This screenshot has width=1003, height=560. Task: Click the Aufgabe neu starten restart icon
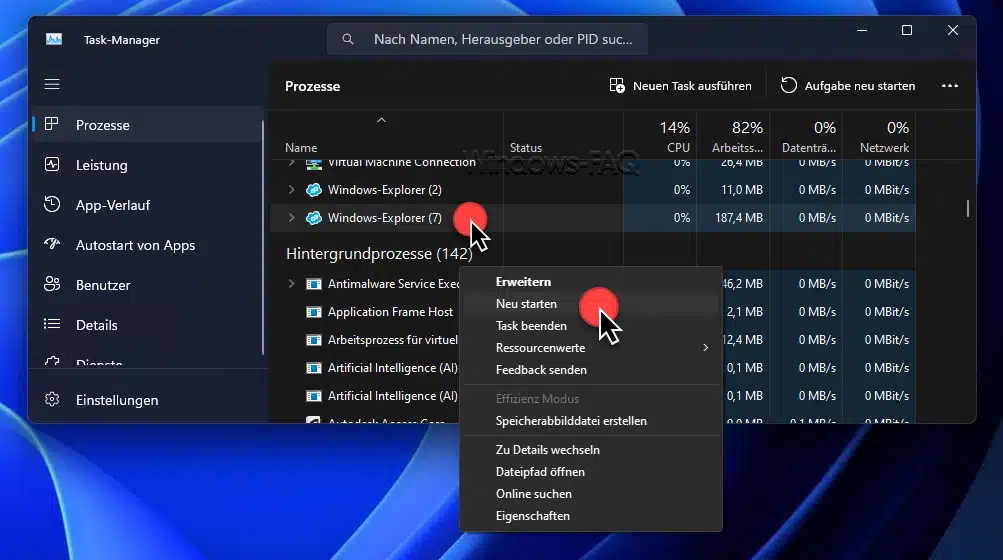point(789,86)
